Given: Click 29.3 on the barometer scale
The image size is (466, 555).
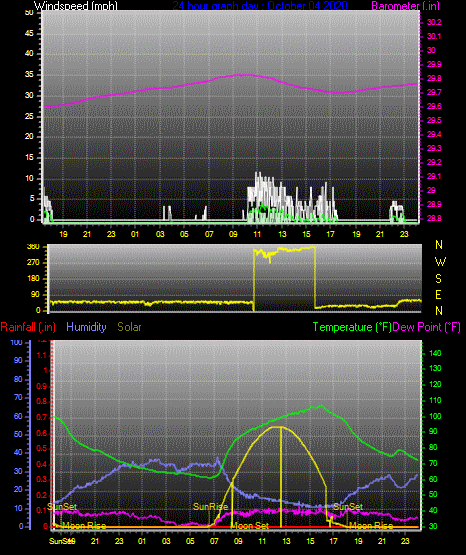Looking at the screenshot, I should tap(434, 148).
